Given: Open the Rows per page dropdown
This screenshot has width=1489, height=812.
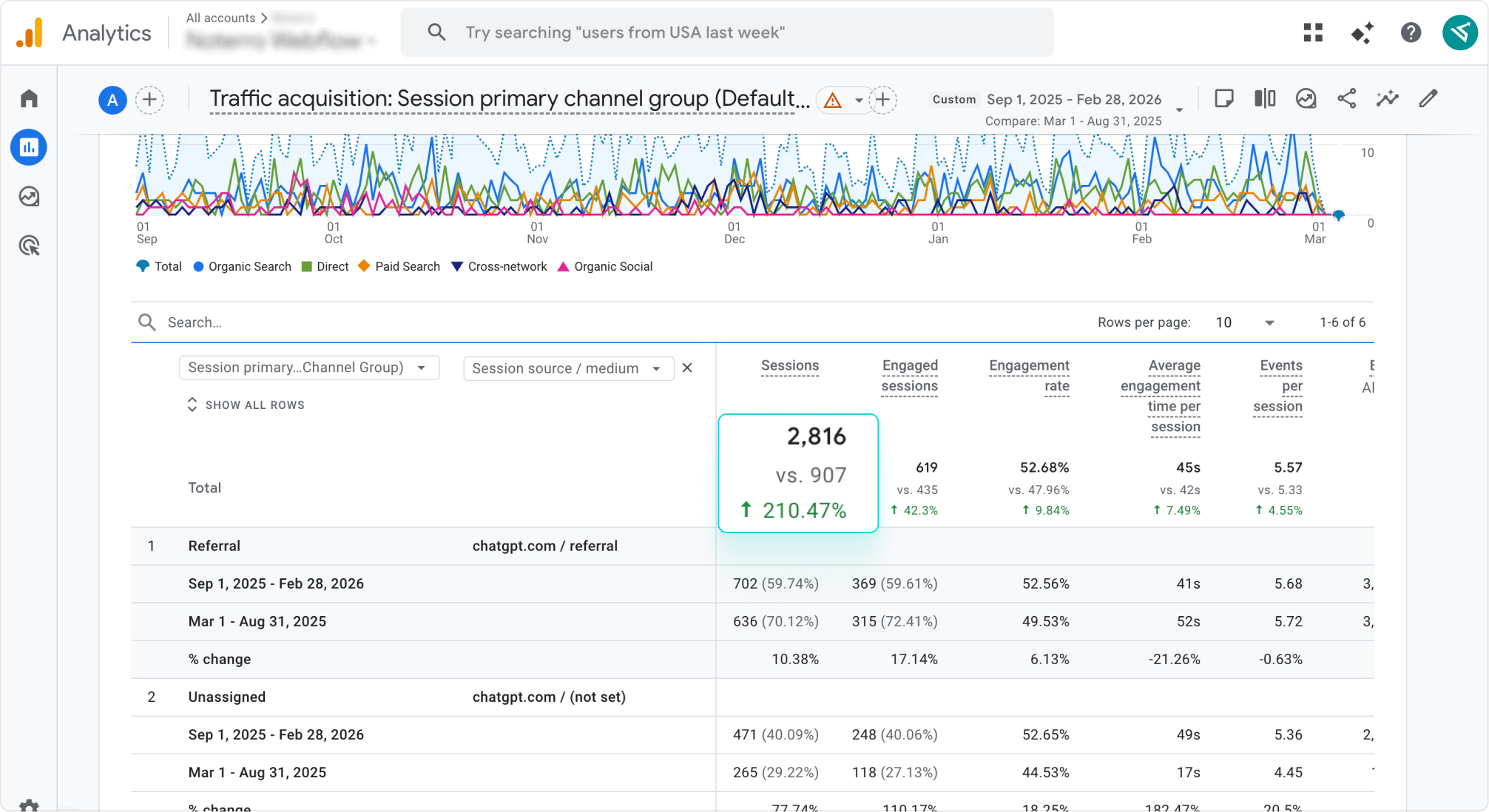Looking at the screenshot, I should point(1245,322).
